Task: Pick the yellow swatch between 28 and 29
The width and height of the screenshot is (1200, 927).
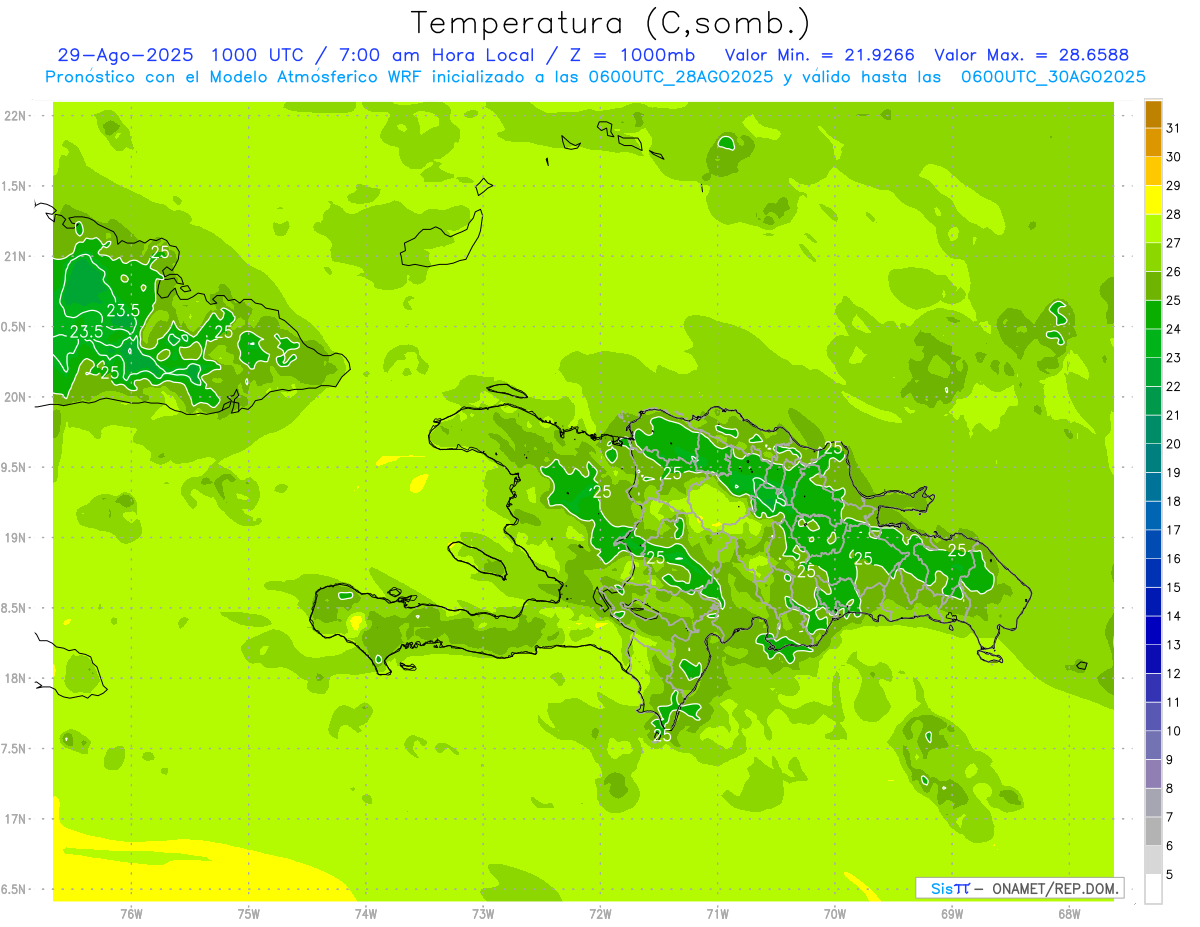Action: (x=1153, y=200)
